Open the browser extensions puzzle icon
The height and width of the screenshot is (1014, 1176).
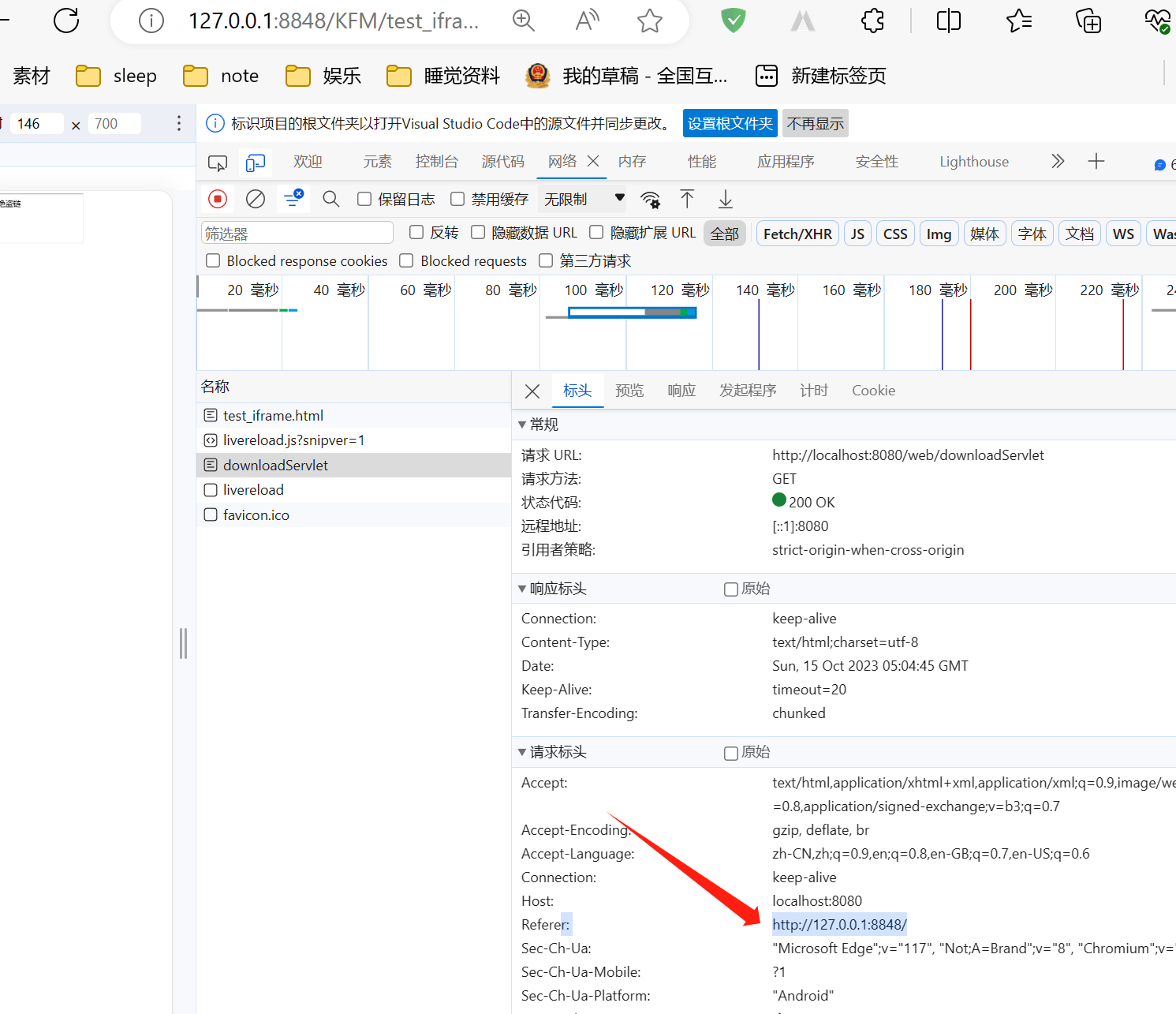[x=872, y=21]
